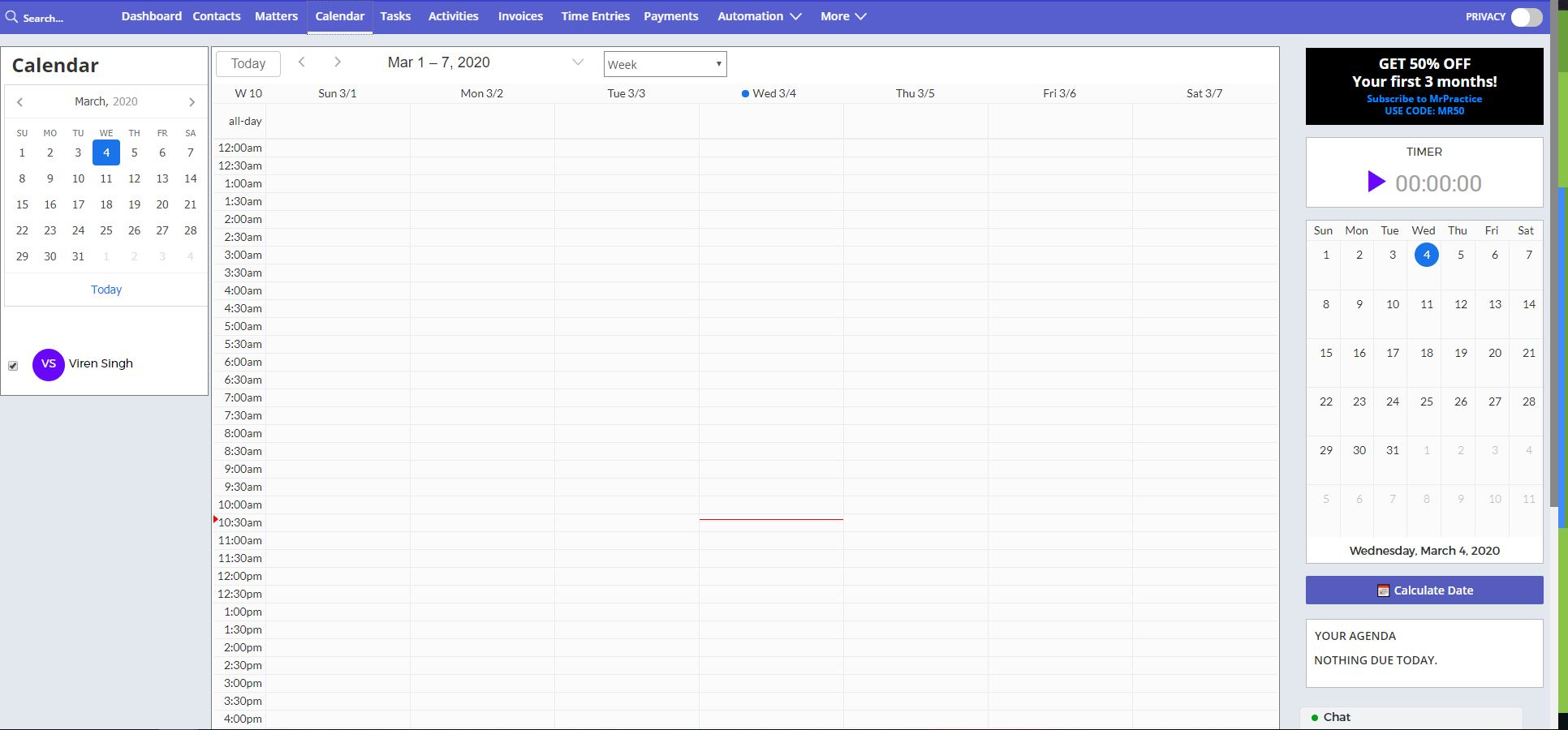
Task: Click the Today button in calendar toolbar
Action: 248,63
